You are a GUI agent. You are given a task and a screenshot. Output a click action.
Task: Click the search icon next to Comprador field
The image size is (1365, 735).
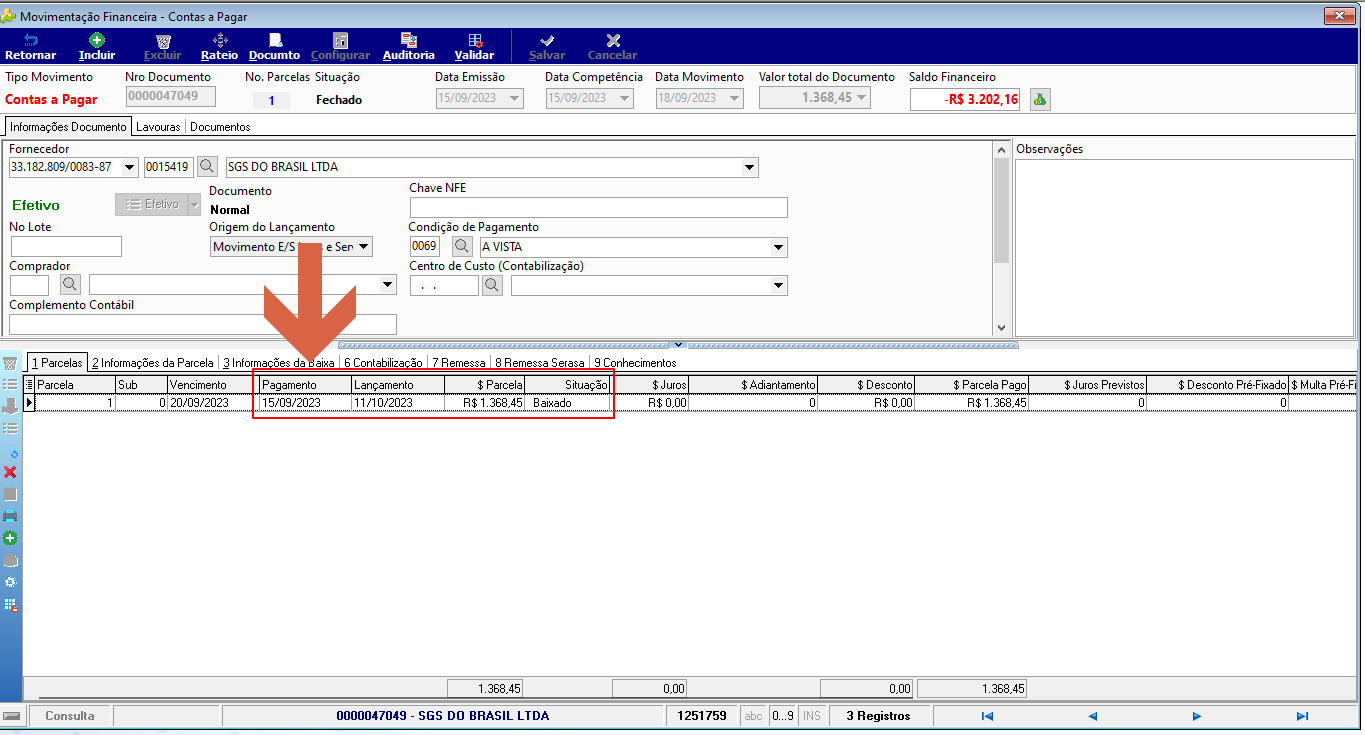tap(70, 285)
